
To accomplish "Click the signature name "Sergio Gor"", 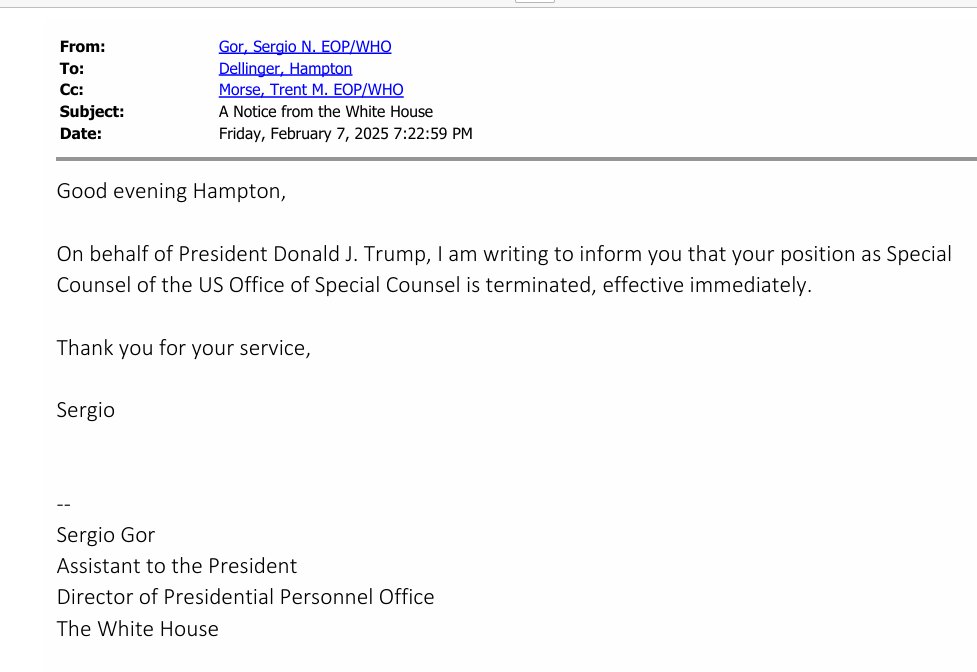I will [x=106, y=535].
